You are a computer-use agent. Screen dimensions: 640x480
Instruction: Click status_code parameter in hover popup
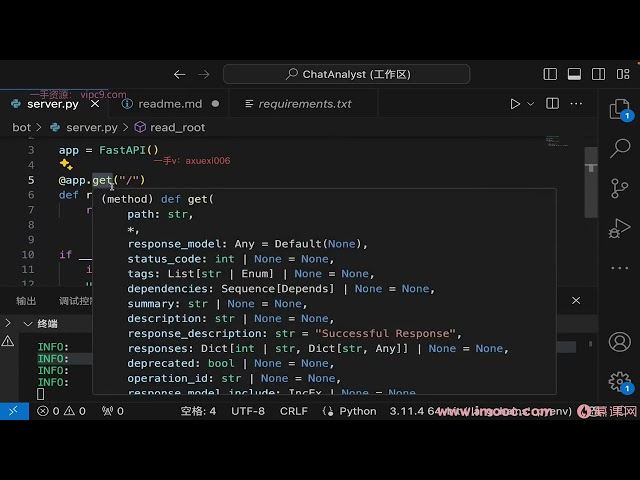pyautogui.click(x=164, y=259)
